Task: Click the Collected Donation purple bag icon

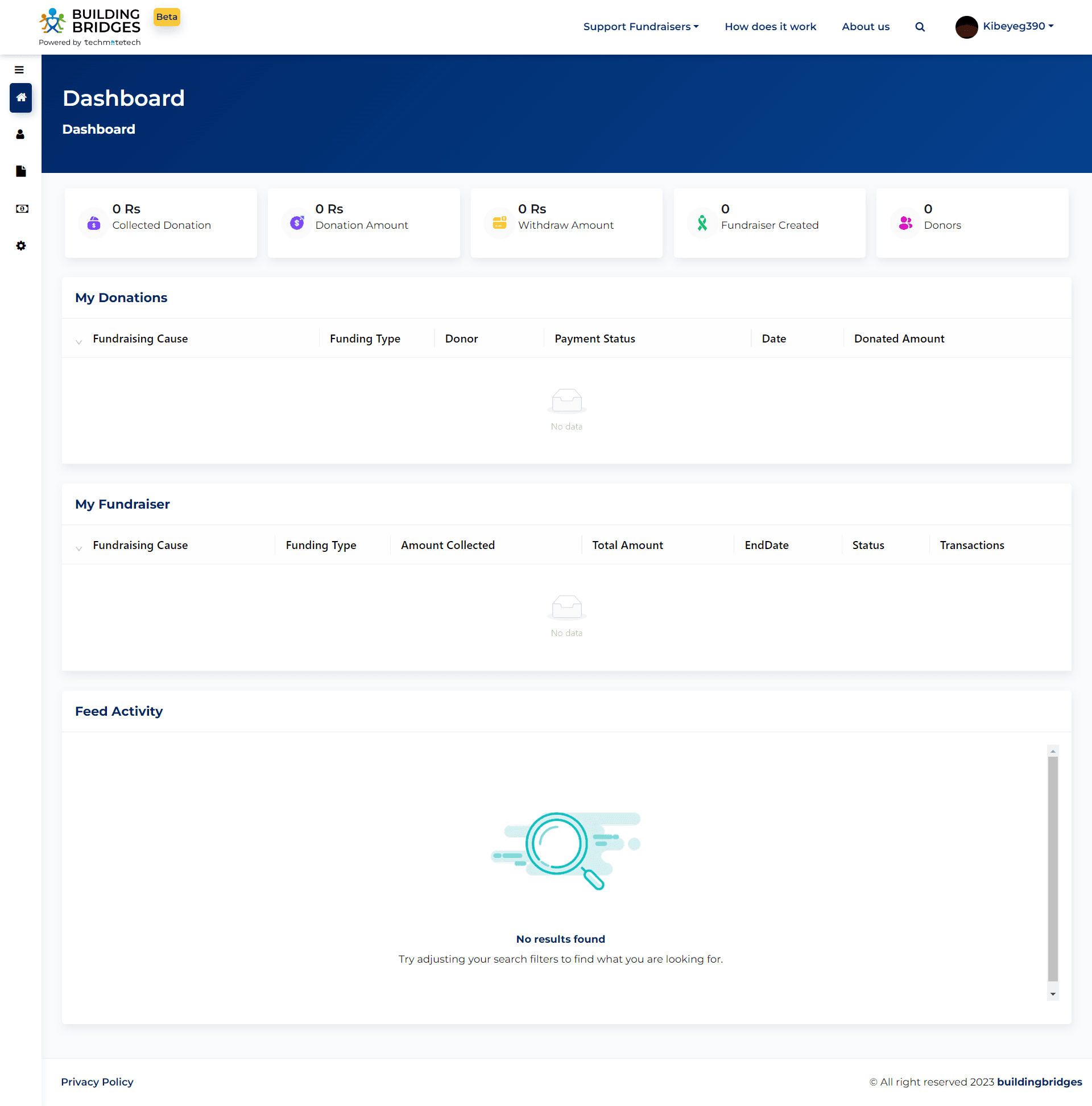Action: (94, 222)
